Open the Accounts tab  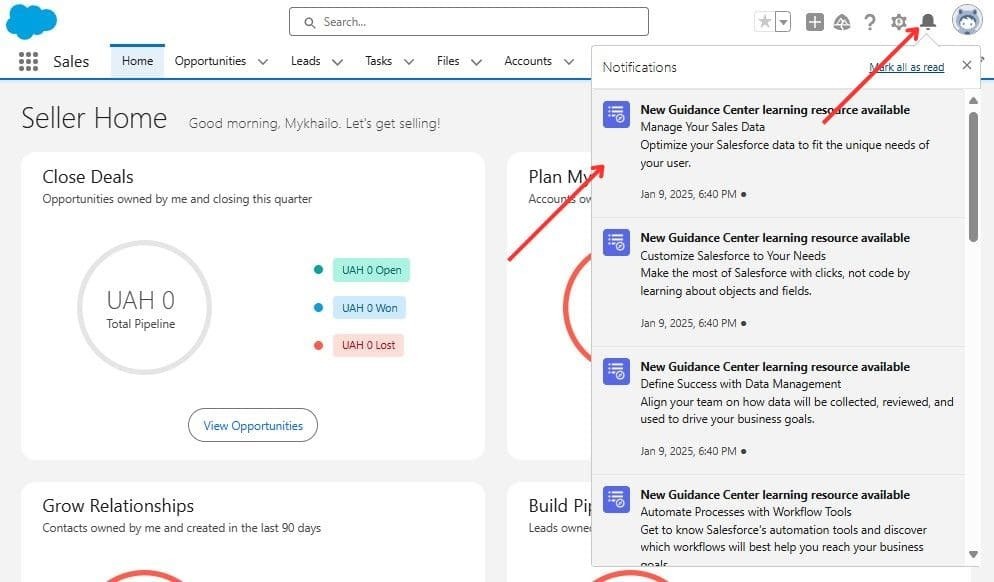pos(528,61)
